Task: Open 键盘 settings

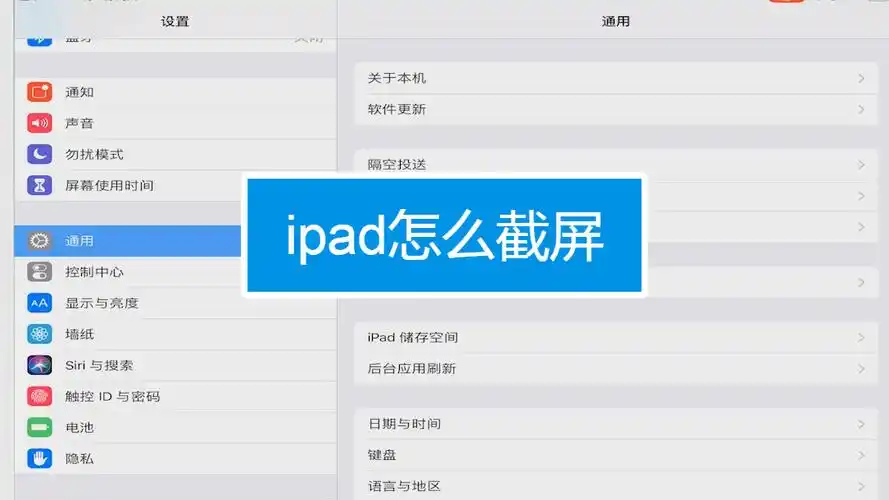Action: pos(616,455)
